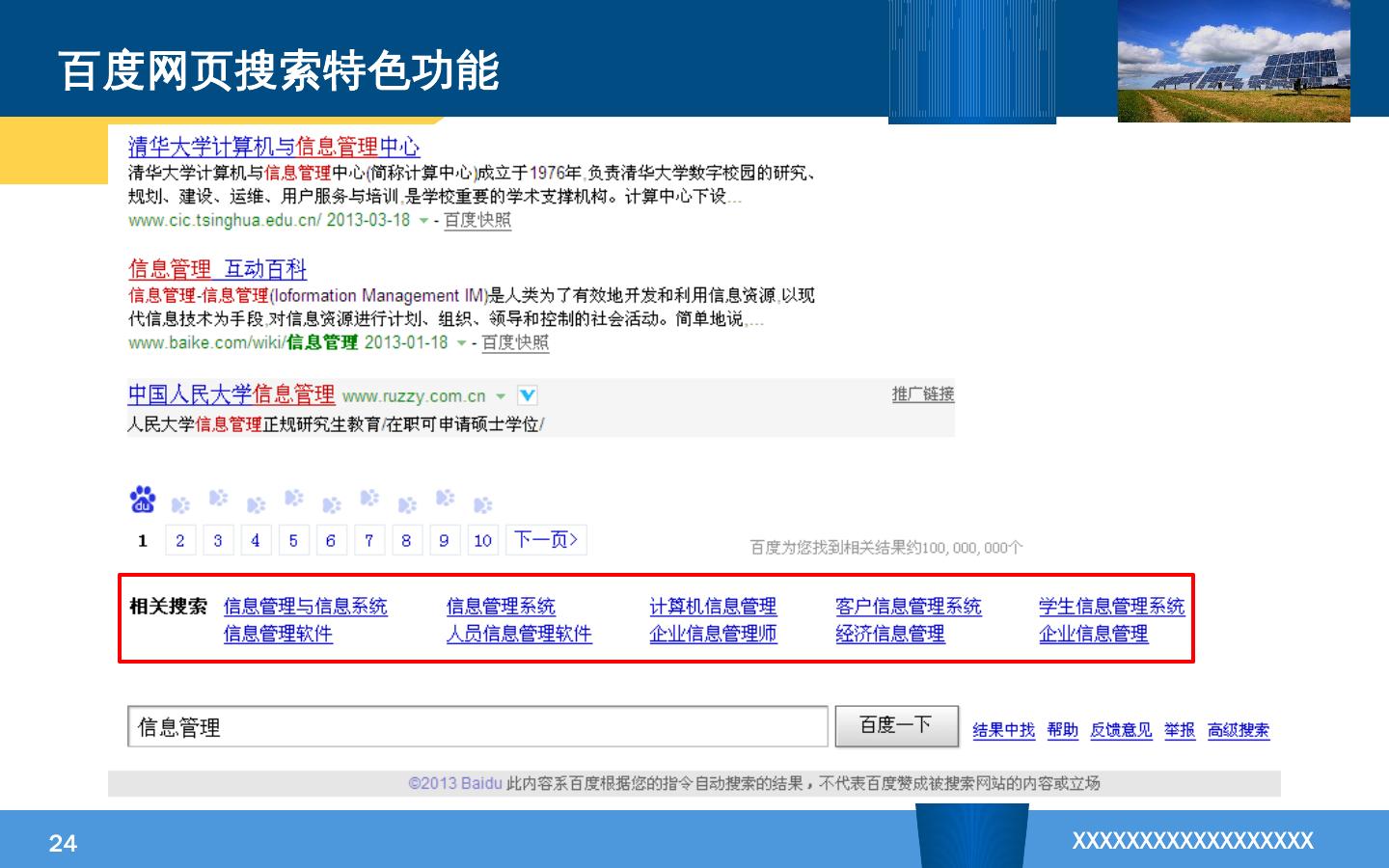This screenshot has width=1389, height=868.
Task: Open 百度快照 for the baike.com result
Action: click(x=515, y=342)
